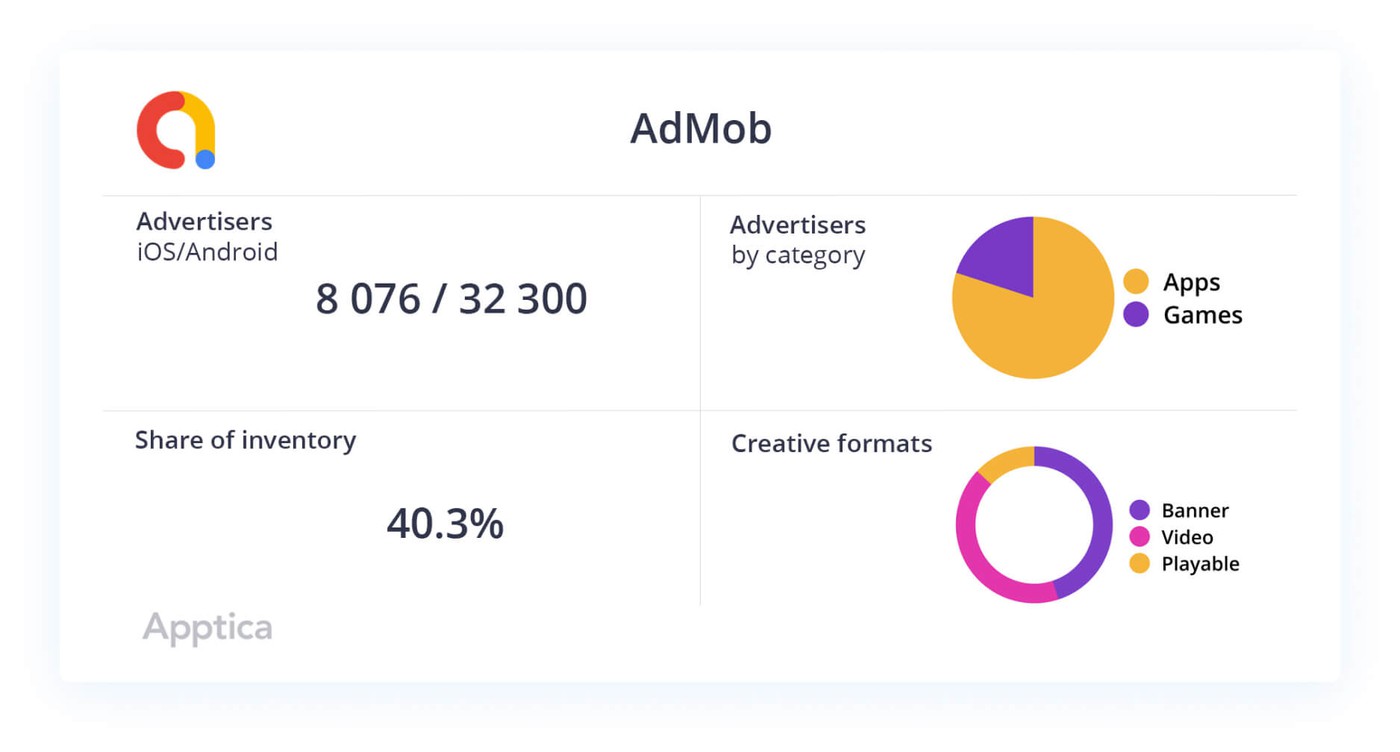Click the AdMob logo icon
The image size is (1400, 752).
coord(177,130)
